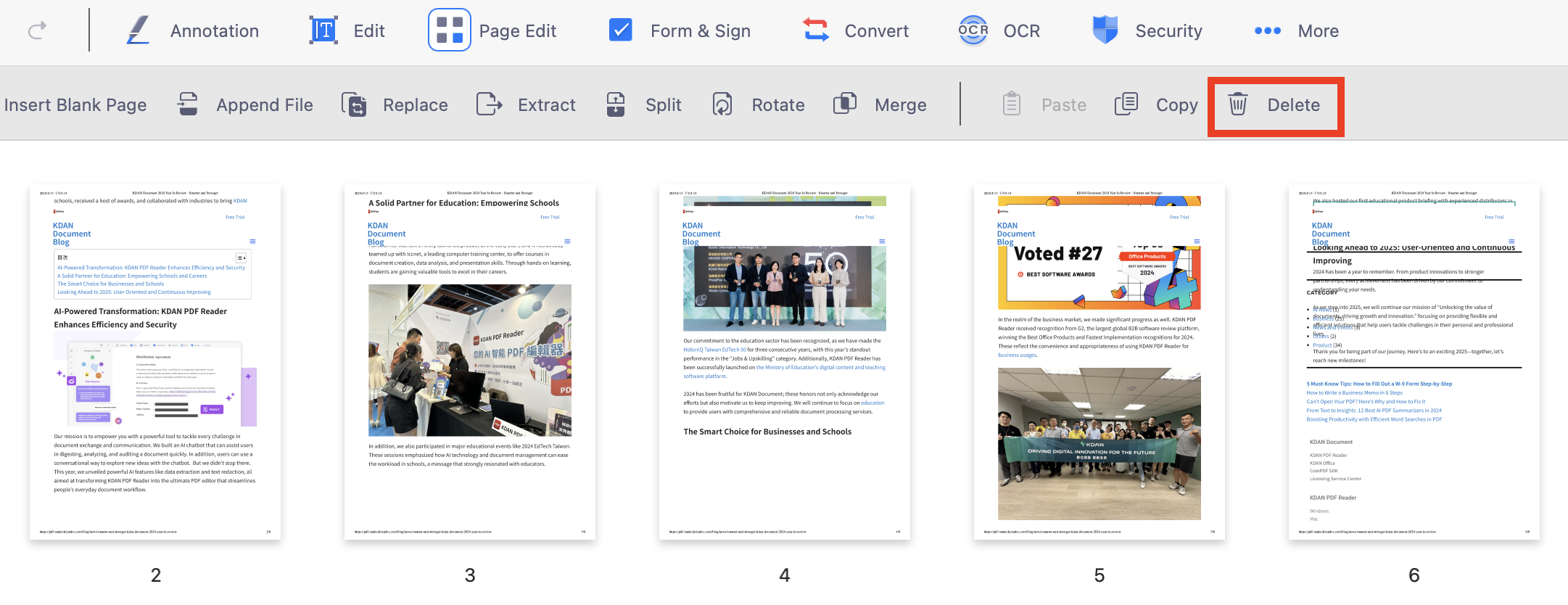The width and height of the screenshot is (1568, 605).
Task: Click the Convert arrows icon
Action: click(x=816, y=30)
